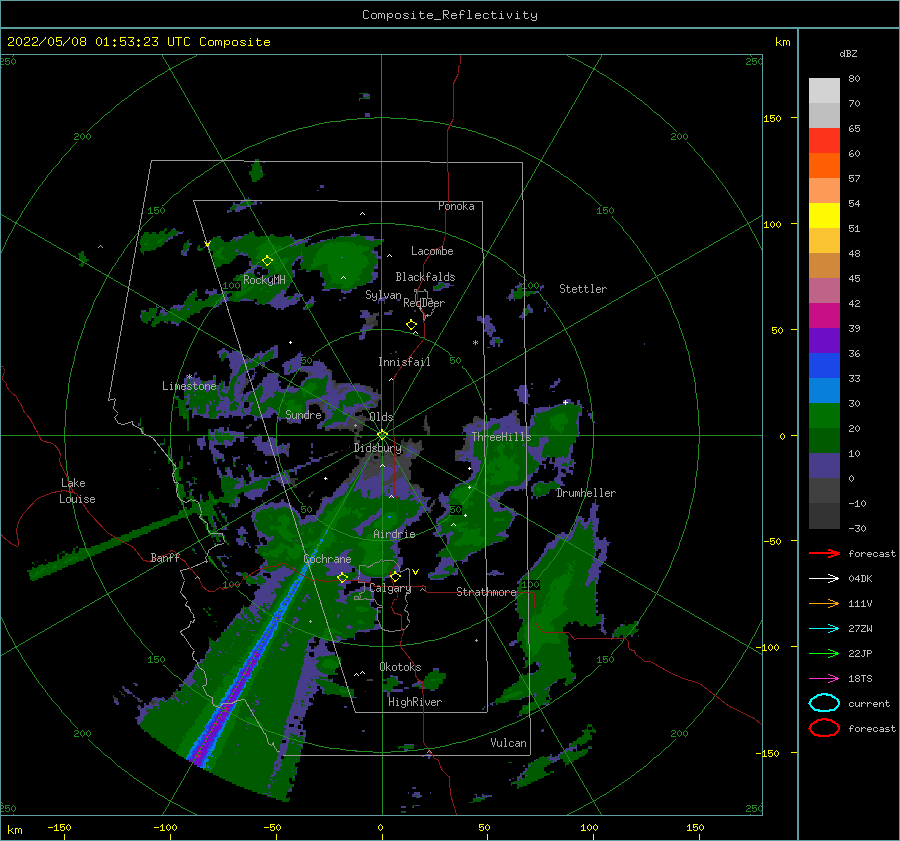Click the green 22JP arrow icon
900x841 pixels.
[x=824, y=653]
